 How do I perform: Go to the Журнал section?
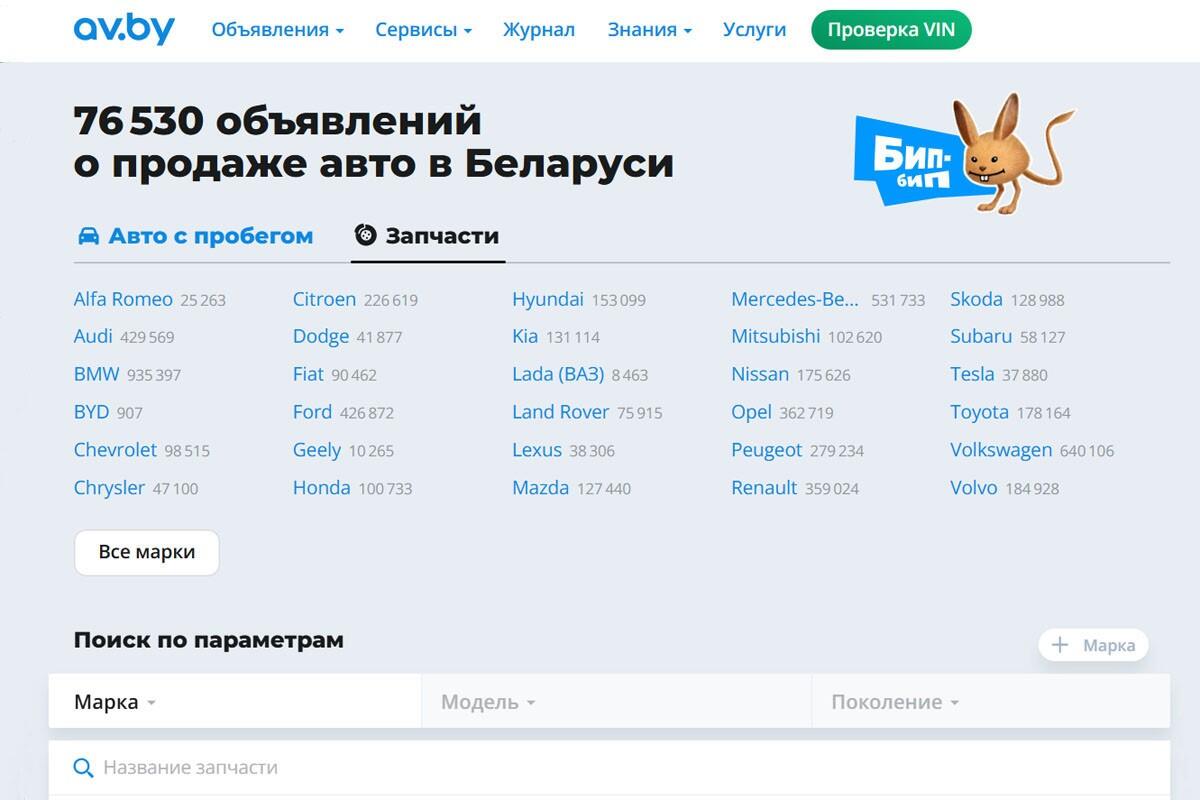[539, 30]
